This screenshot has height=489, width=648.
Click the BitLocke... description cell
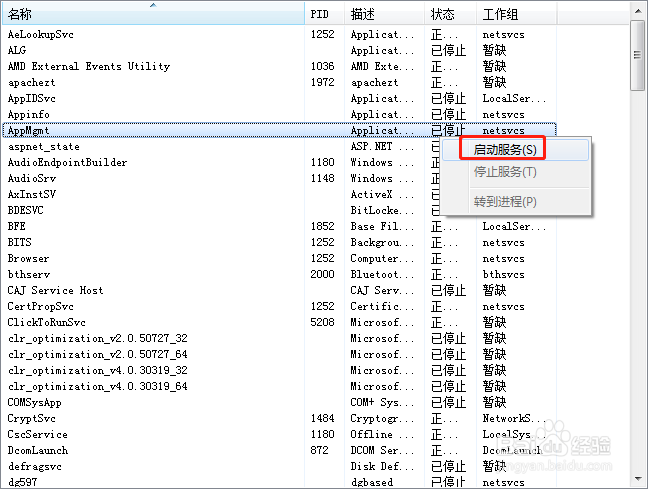(382, 210)
